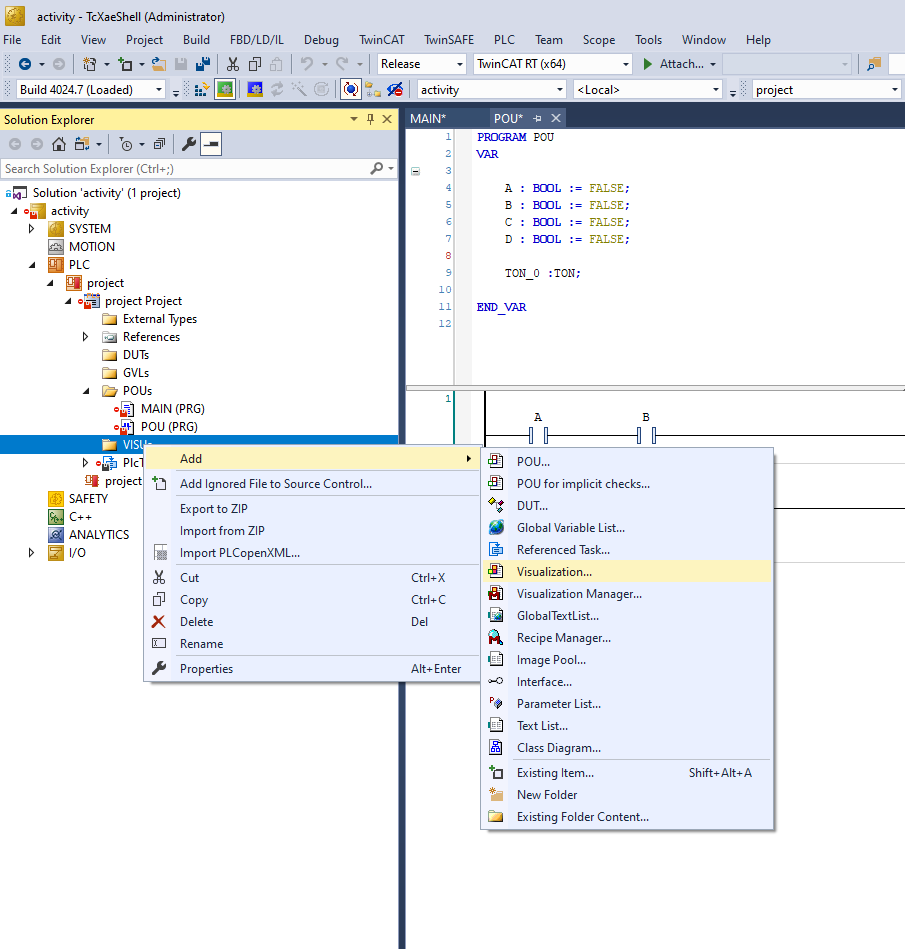Click the red Delete X icon
905x949 pixels.
pyautogui.click(x=158, y=622)
